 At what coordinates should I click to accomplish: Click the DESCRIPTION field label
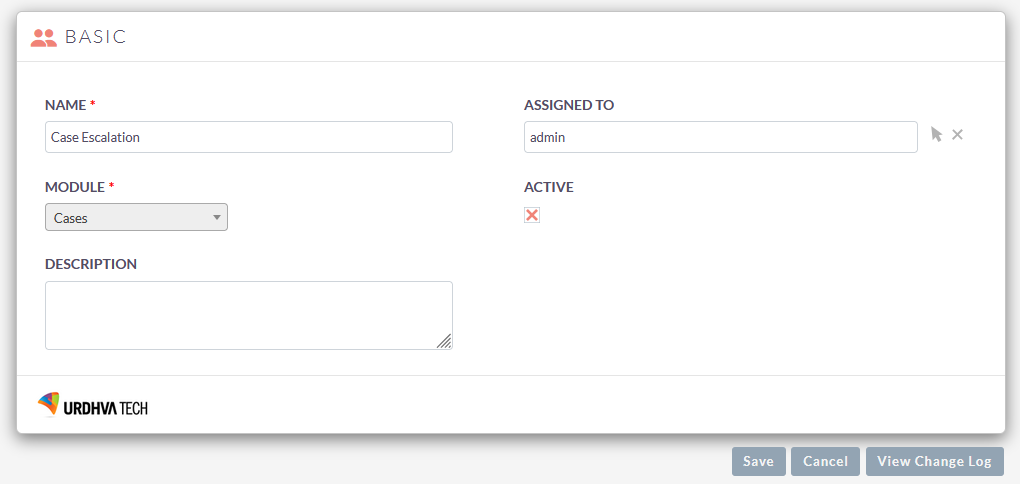[x=91, y=264]
